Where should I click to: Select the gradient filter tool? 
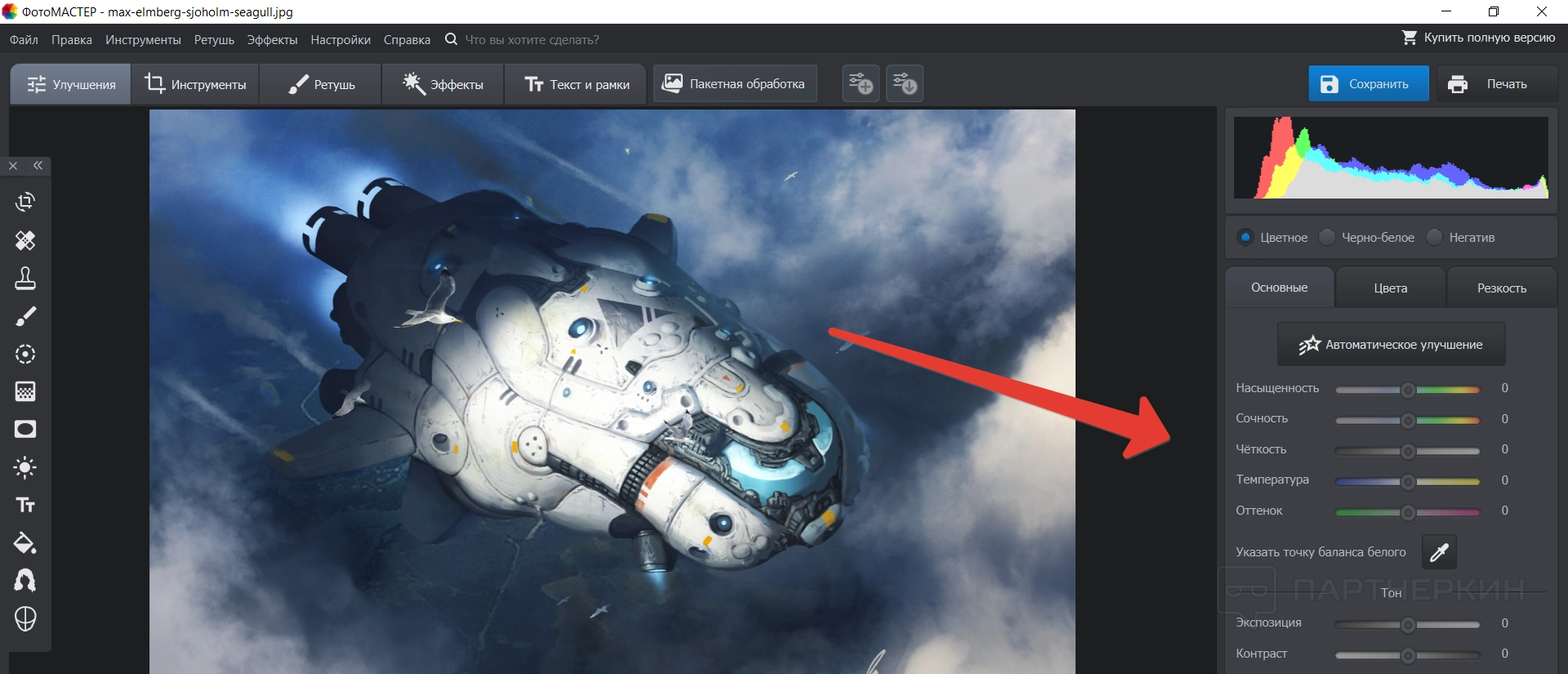click(x=25, y=391)
